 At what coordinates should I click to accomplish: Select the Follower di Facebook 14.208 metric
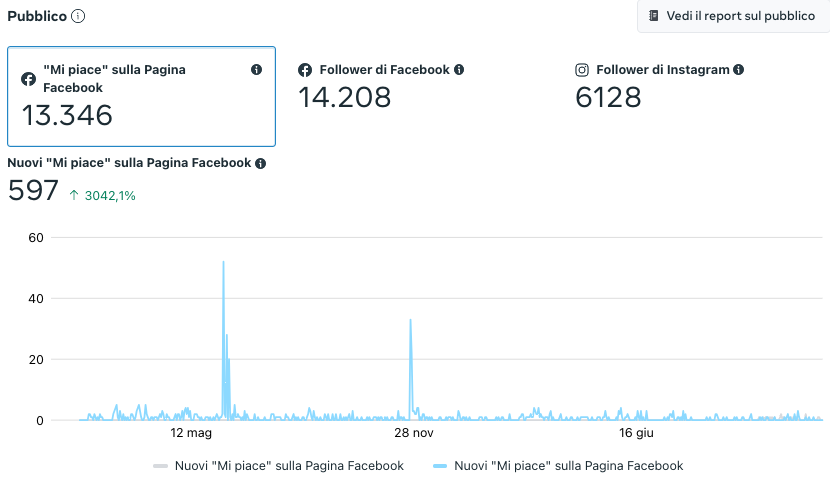coord(382,86)
